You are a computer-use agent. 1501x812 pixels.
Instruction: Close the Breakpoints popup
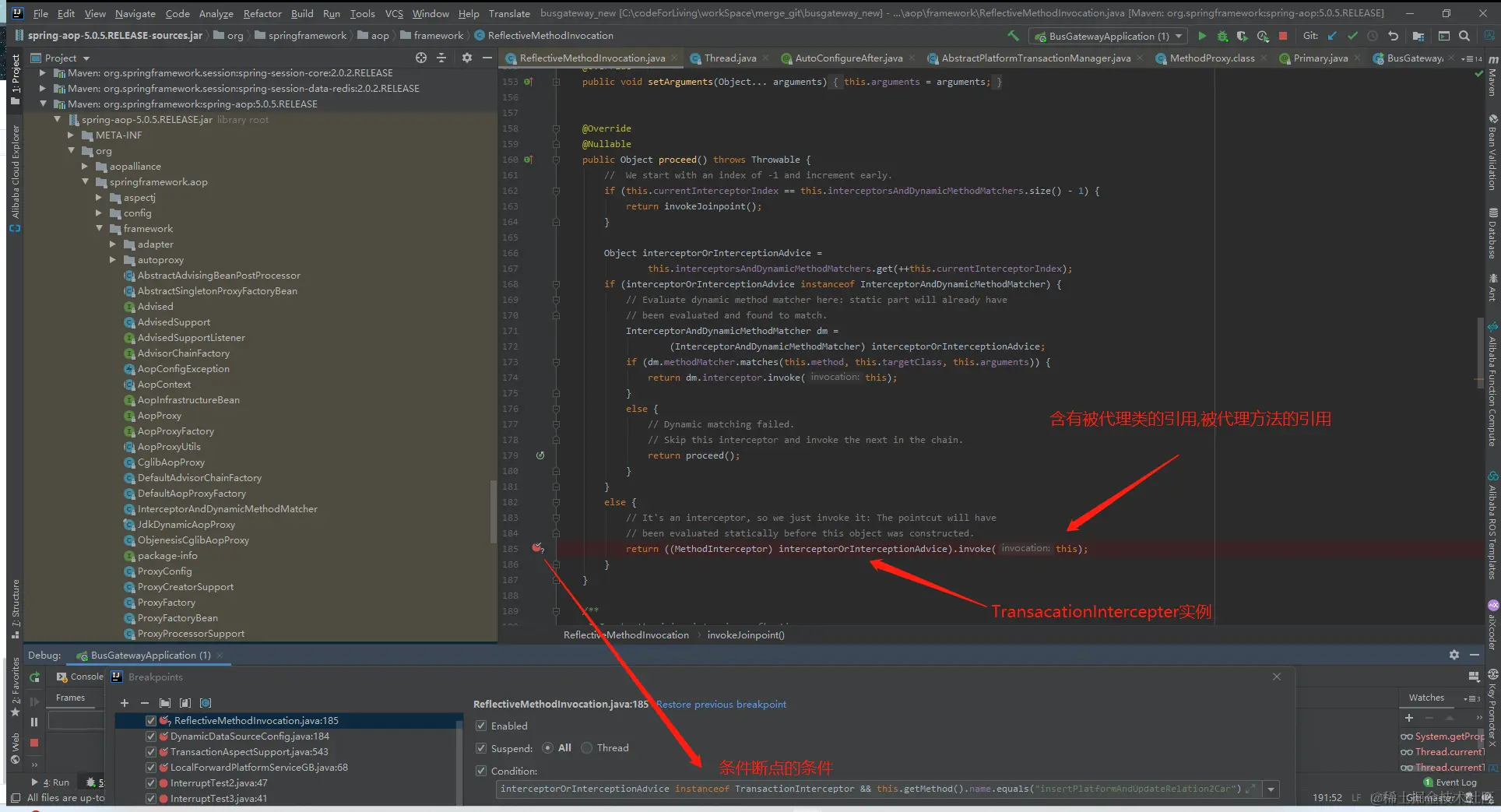(x=1277, y=677)
